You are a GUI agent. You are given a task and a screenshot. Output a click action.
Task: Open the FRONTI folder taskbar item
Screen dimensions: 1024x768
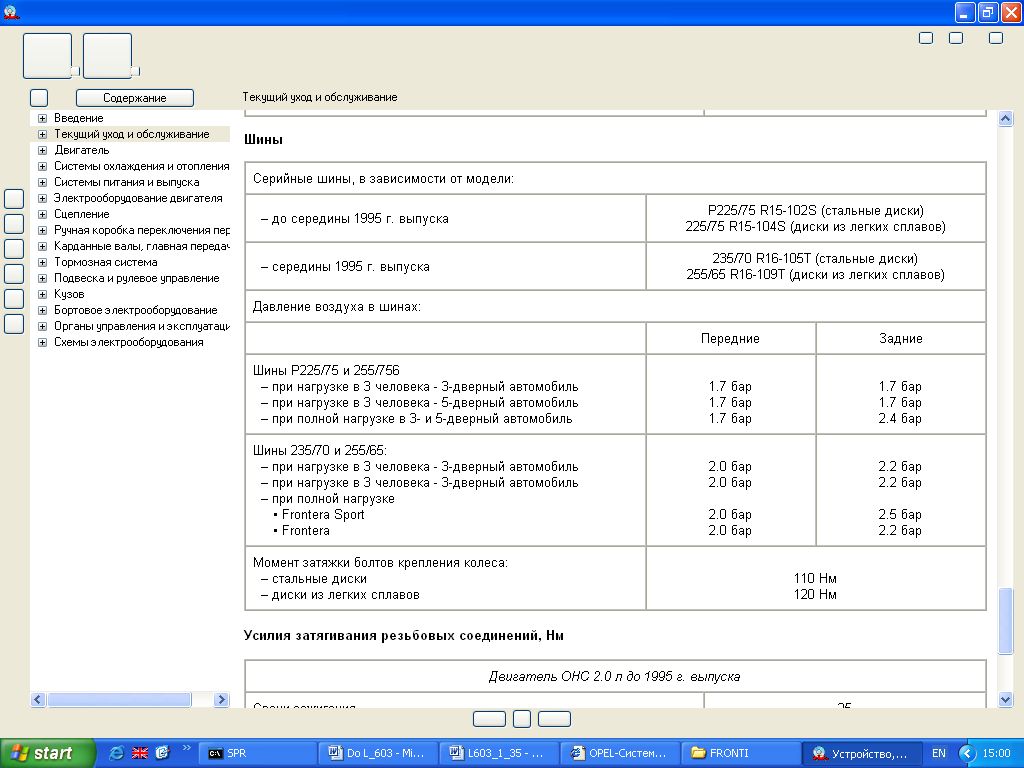(739, 753)
